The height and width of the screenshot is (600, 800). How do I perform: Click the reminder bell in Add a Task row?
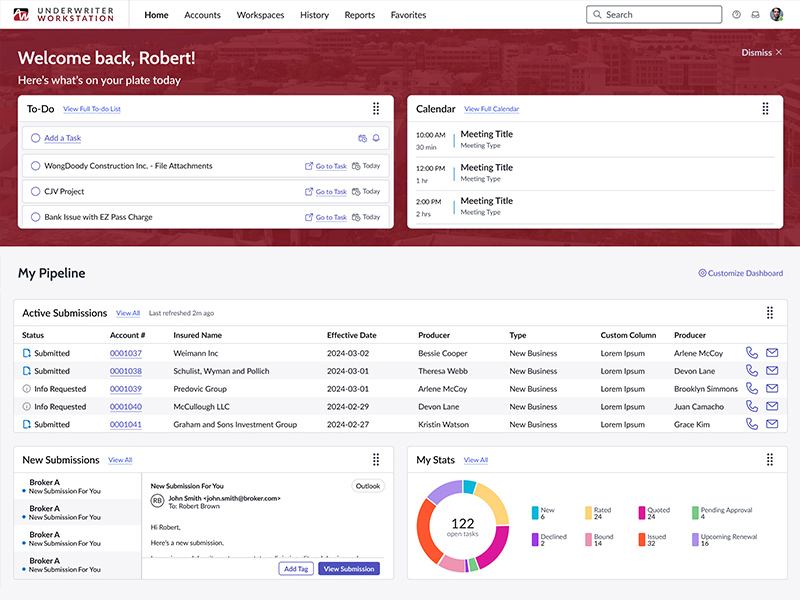click(x=376, y=139)
